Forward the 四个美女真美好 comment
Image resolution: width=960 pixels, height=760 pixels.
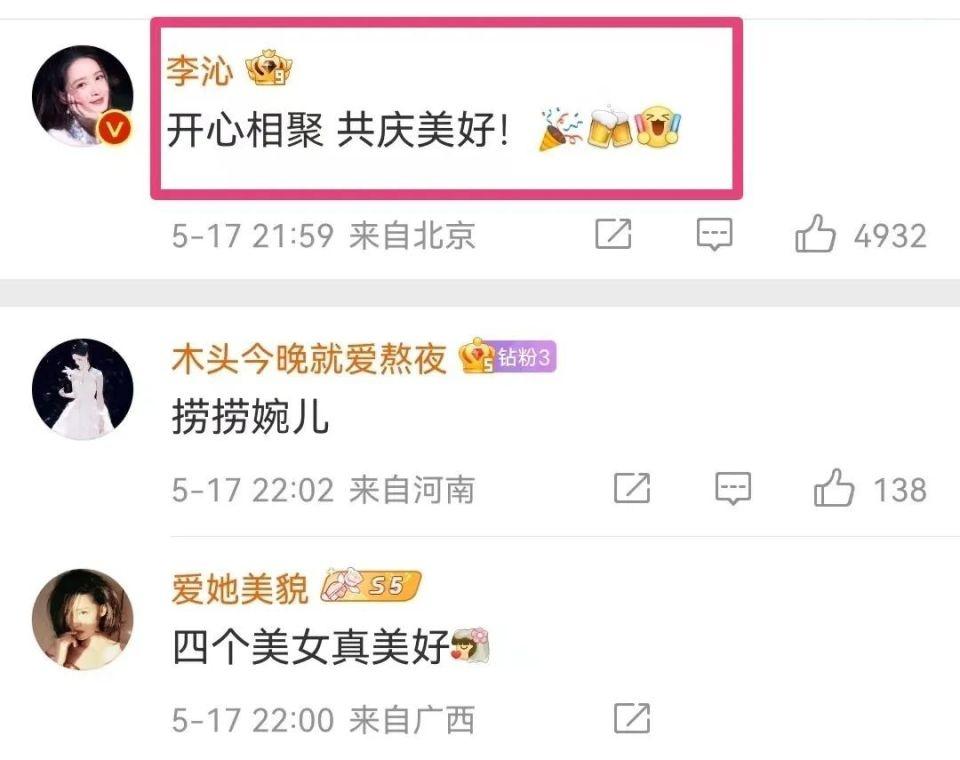[632, 718]
